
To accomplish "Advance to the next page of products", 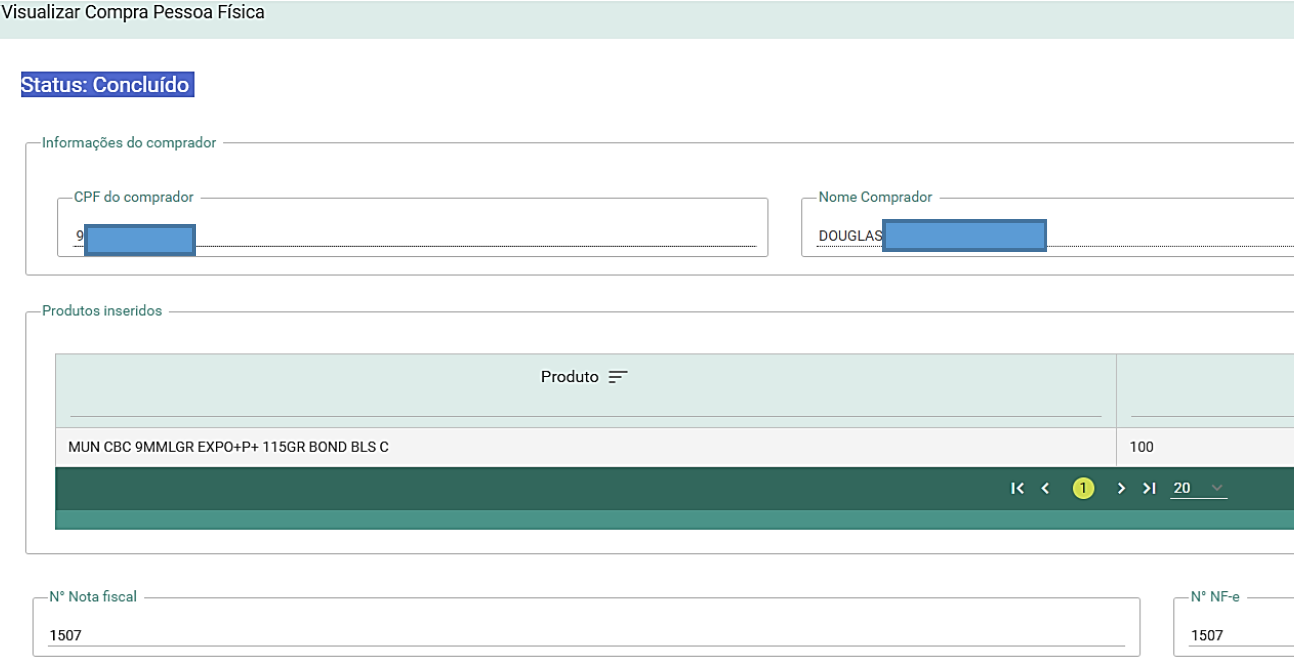I will (1121, 488).
